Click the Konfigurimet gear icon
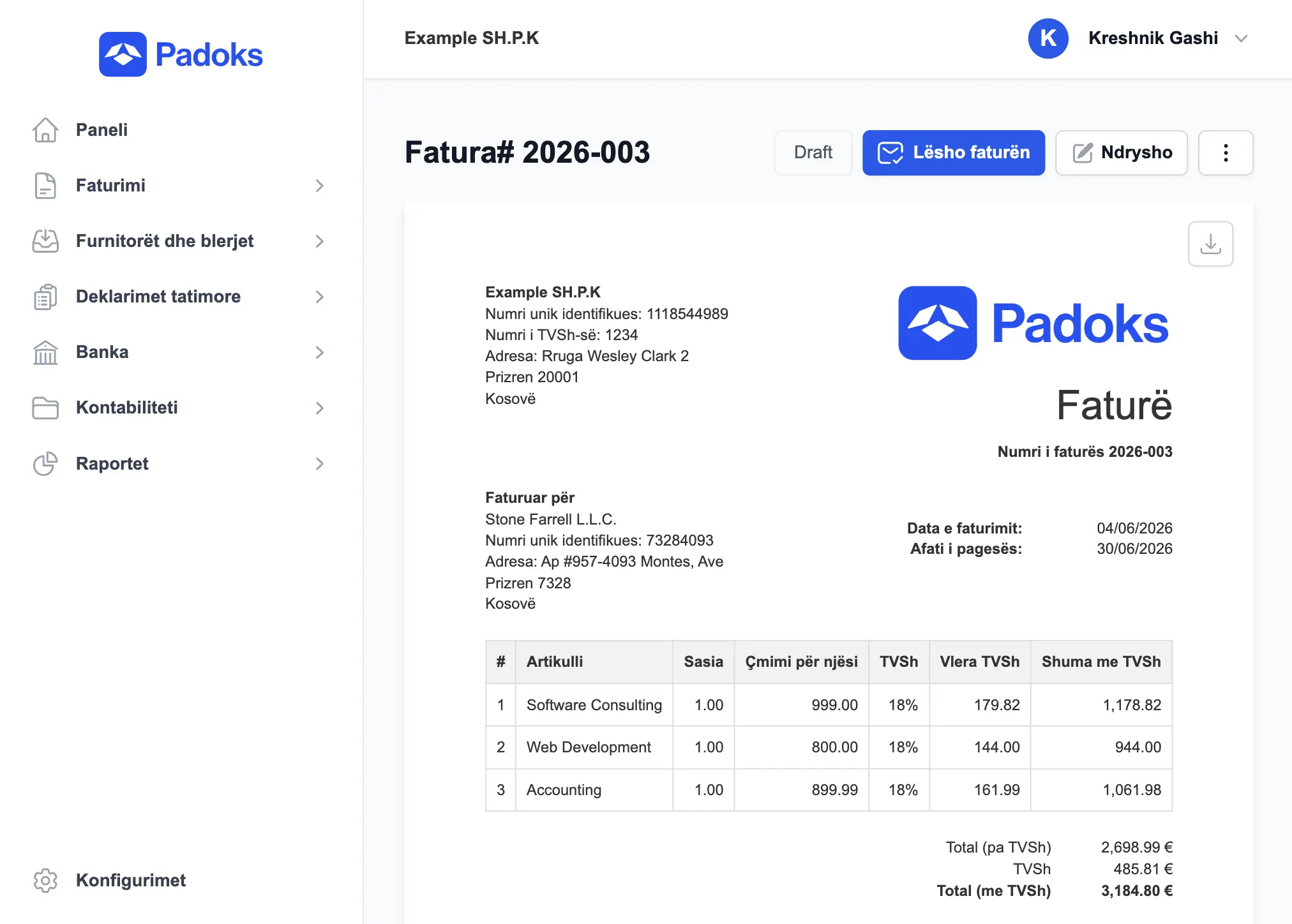1292x924 pixels. pos(45,881)
